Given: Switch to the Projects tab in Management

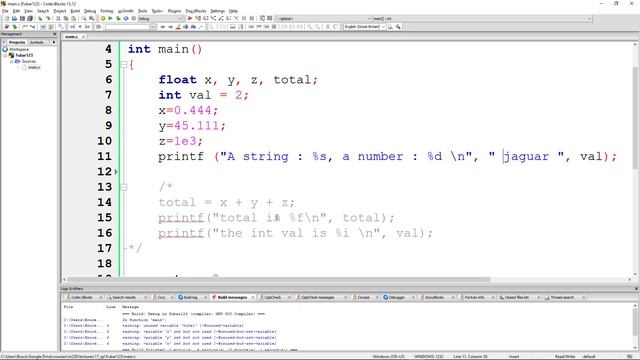Looking at the screenshot, I should click(x=17, y=42).
